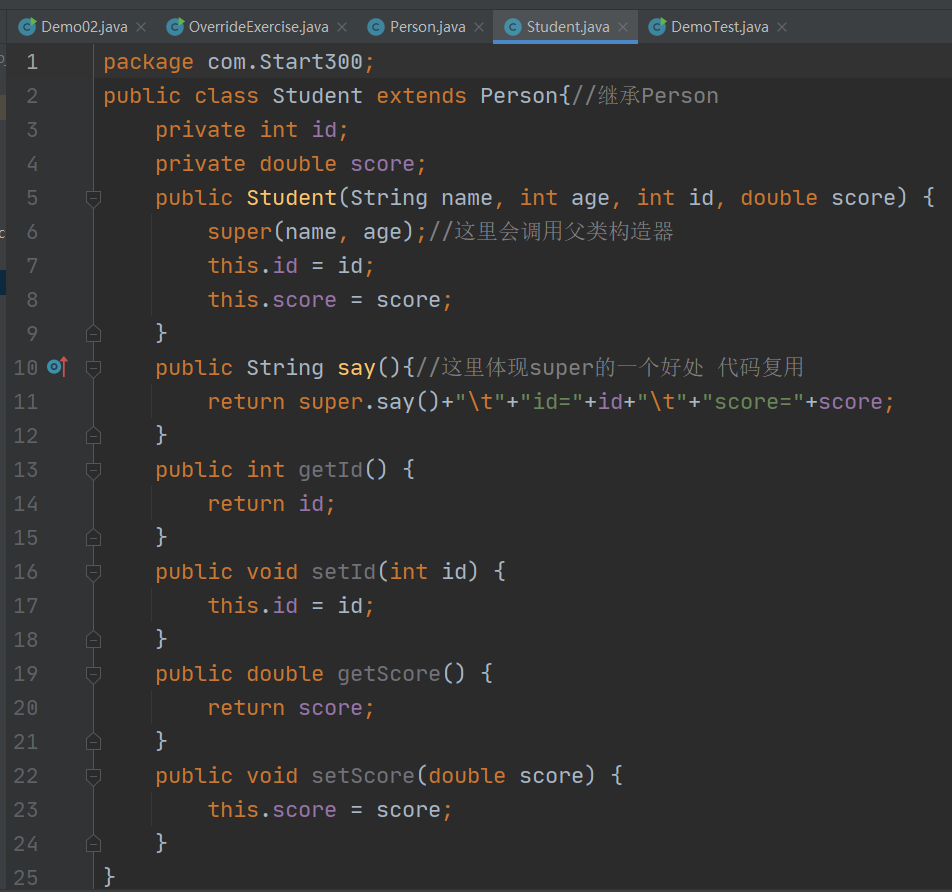Click the fold end marker at line 24
This screenshot has width=952, height=892.
tap(93, 844)
